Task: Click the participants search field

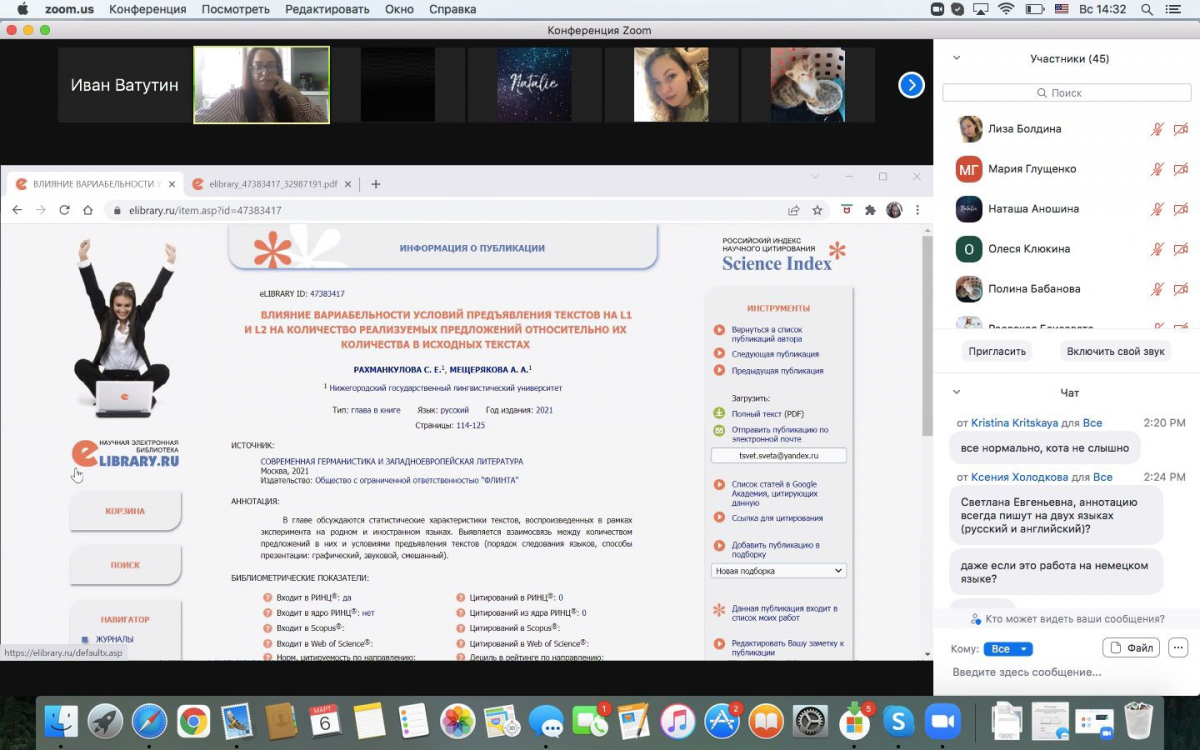Action: (1066, 93)
